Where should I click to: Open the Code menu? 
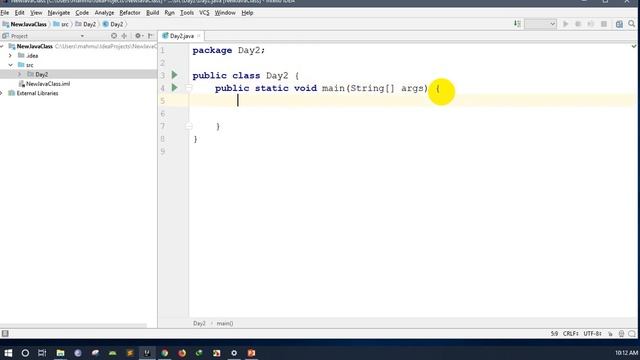tap(82, 13)
